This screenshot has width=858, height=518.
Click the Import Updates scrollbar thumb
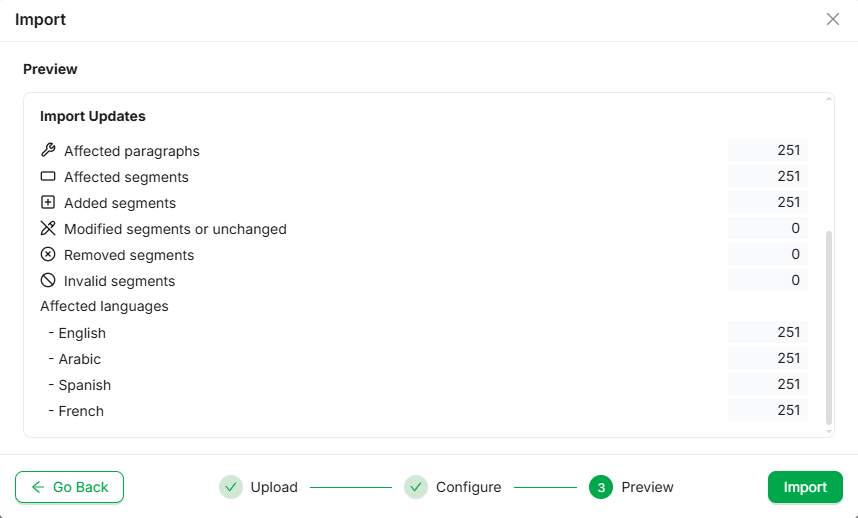click(829, 328)
